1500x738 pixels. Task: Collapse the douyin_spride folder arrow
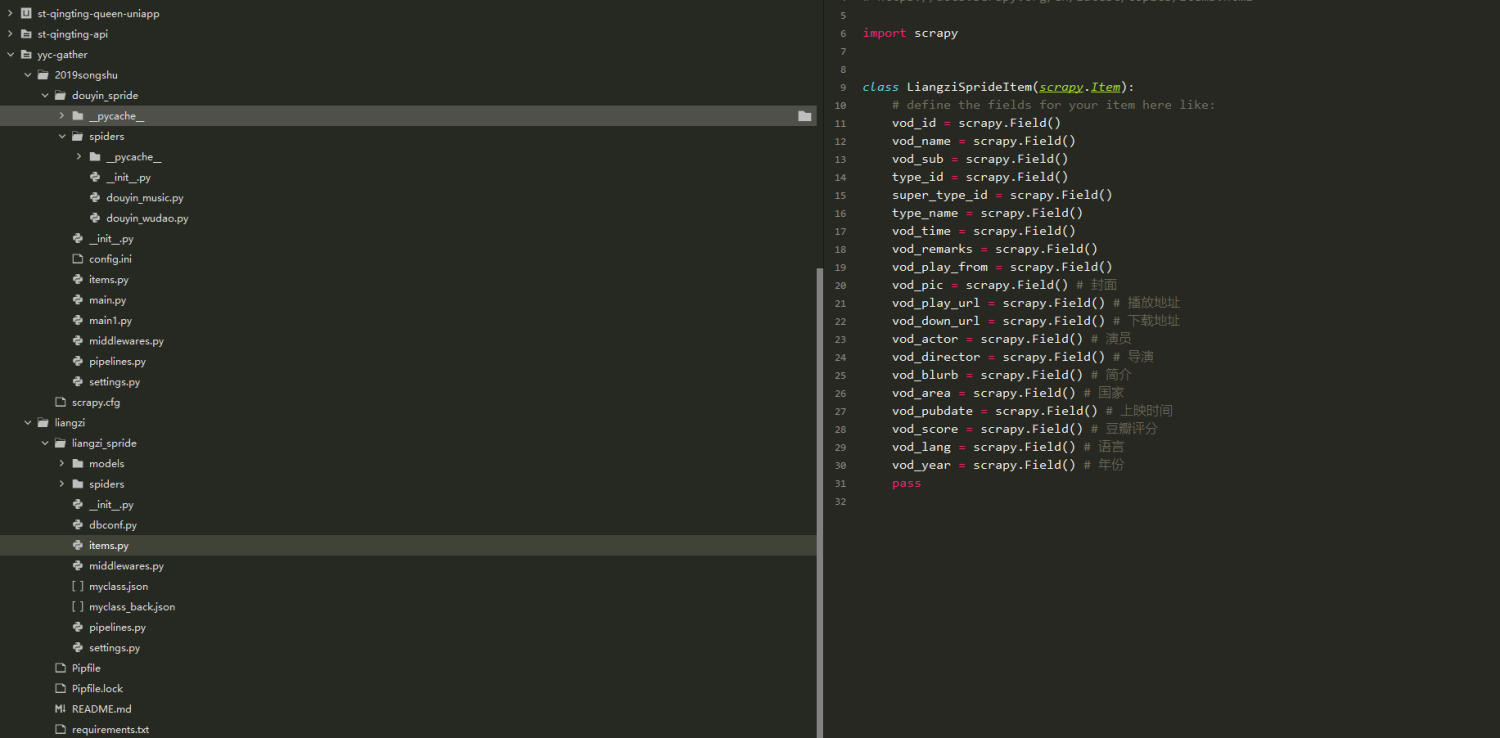point(44,96)
